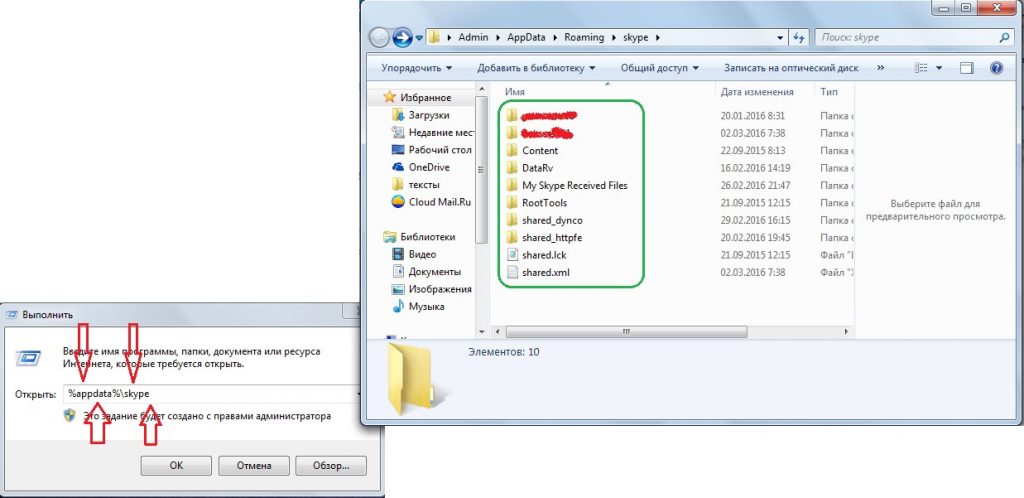Open the Help question mark icon
The height and width of the screenshot is (498, 1024).
996,68
